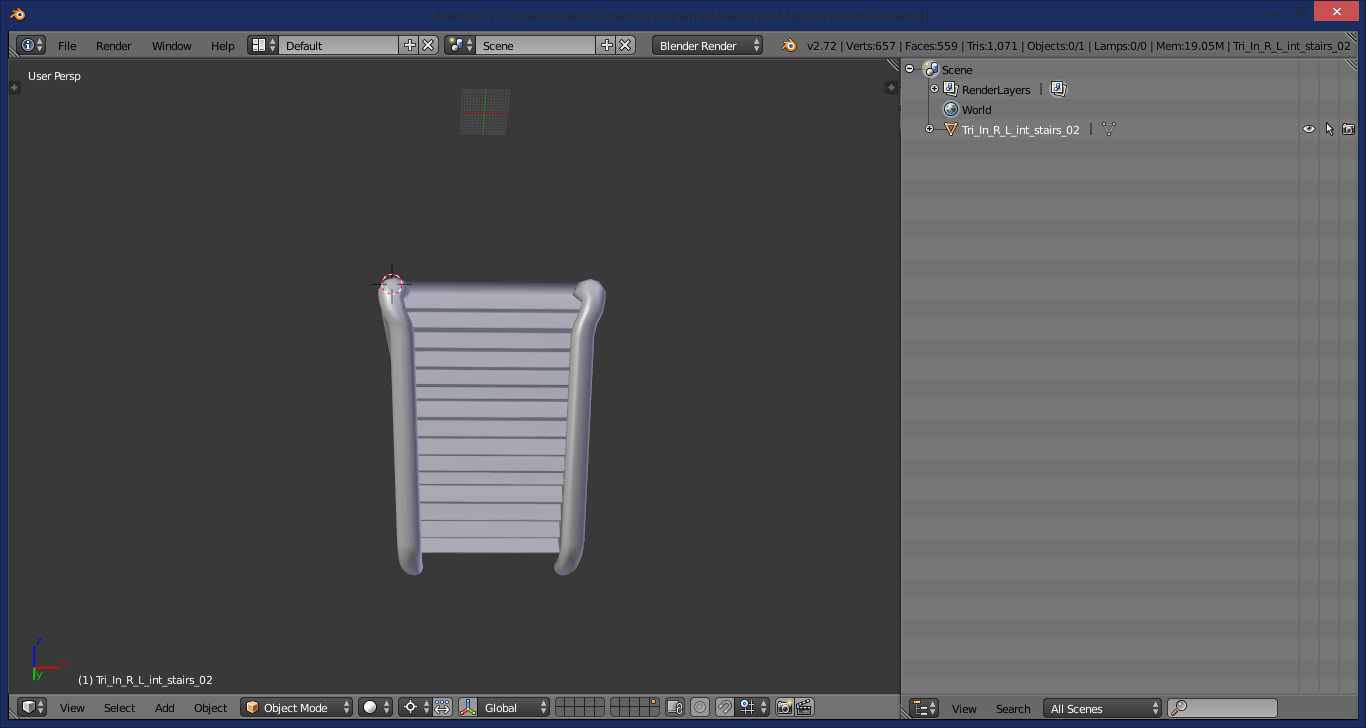
Task: Toggle viewport visibility eye for Tri_In_R_L_int_stairs_02
Action: coord(1308,129)
